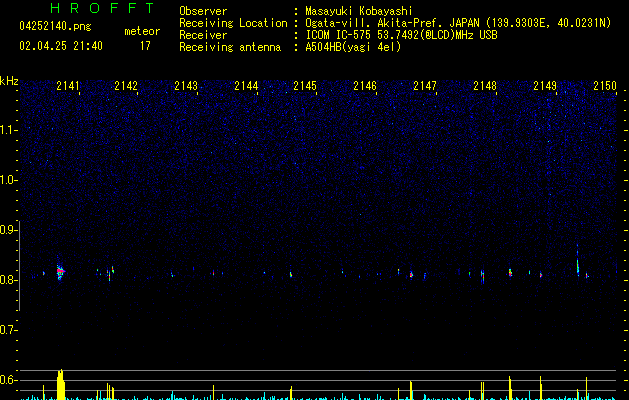Click the 2143 time axis marker

(x=186, y=86)
